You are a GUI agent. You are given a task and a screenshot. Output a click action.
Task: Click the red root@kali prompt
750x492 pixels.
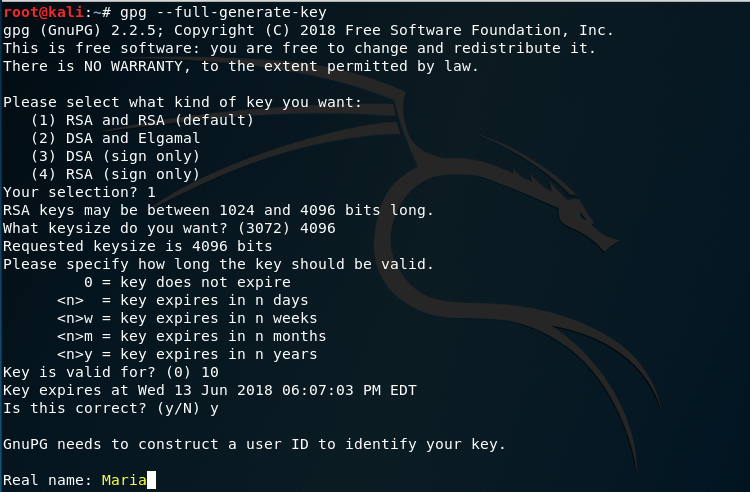pyautogui.click(x=44, y=12)
